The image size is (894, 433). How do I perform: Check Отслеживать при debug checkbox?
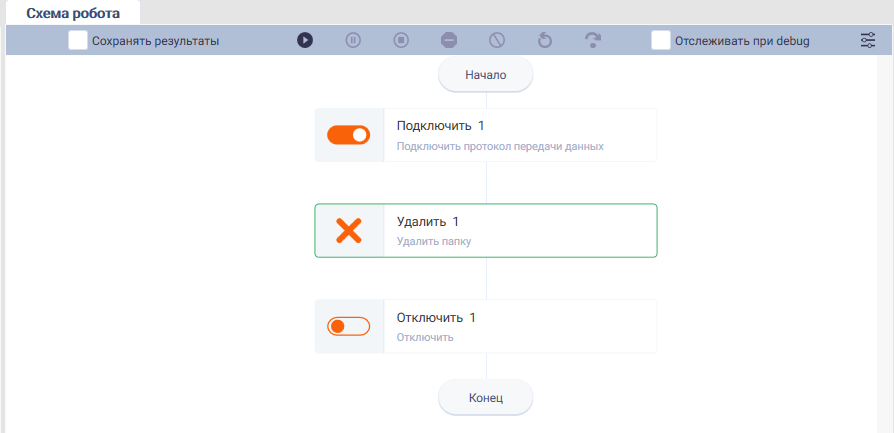[661, 41]
